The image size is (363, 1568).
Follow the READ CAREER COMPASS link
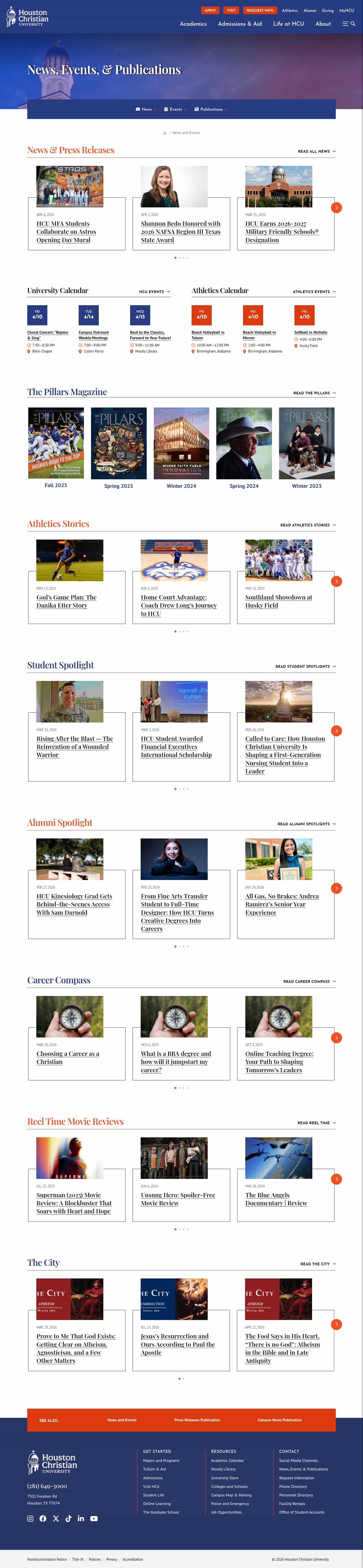point(309,982)
